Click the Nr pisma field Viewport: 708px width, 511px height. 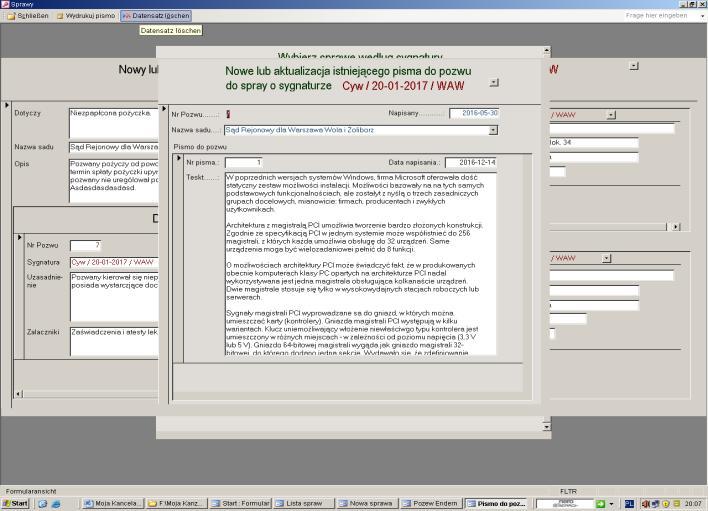click(x=243, y=162)
